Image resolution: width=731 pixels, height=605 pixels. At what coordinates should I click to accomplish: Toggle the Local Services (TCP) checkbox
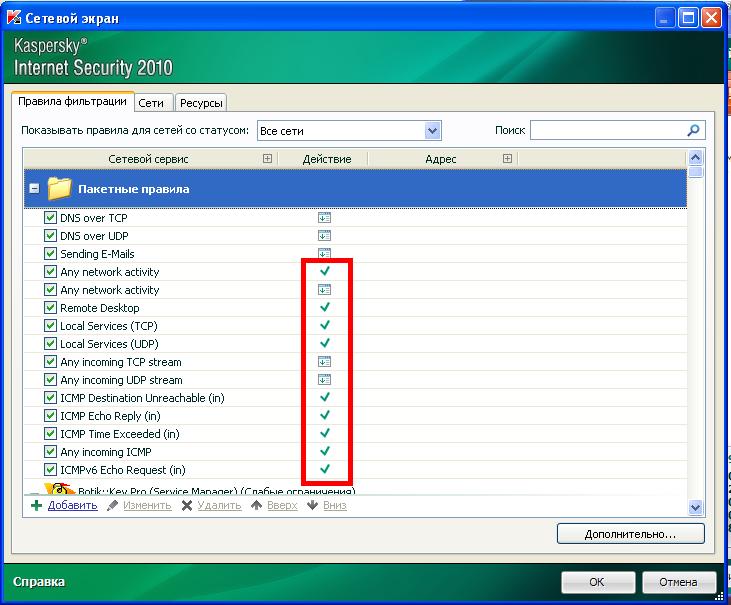pyautogui.click(x=50, y=325)
